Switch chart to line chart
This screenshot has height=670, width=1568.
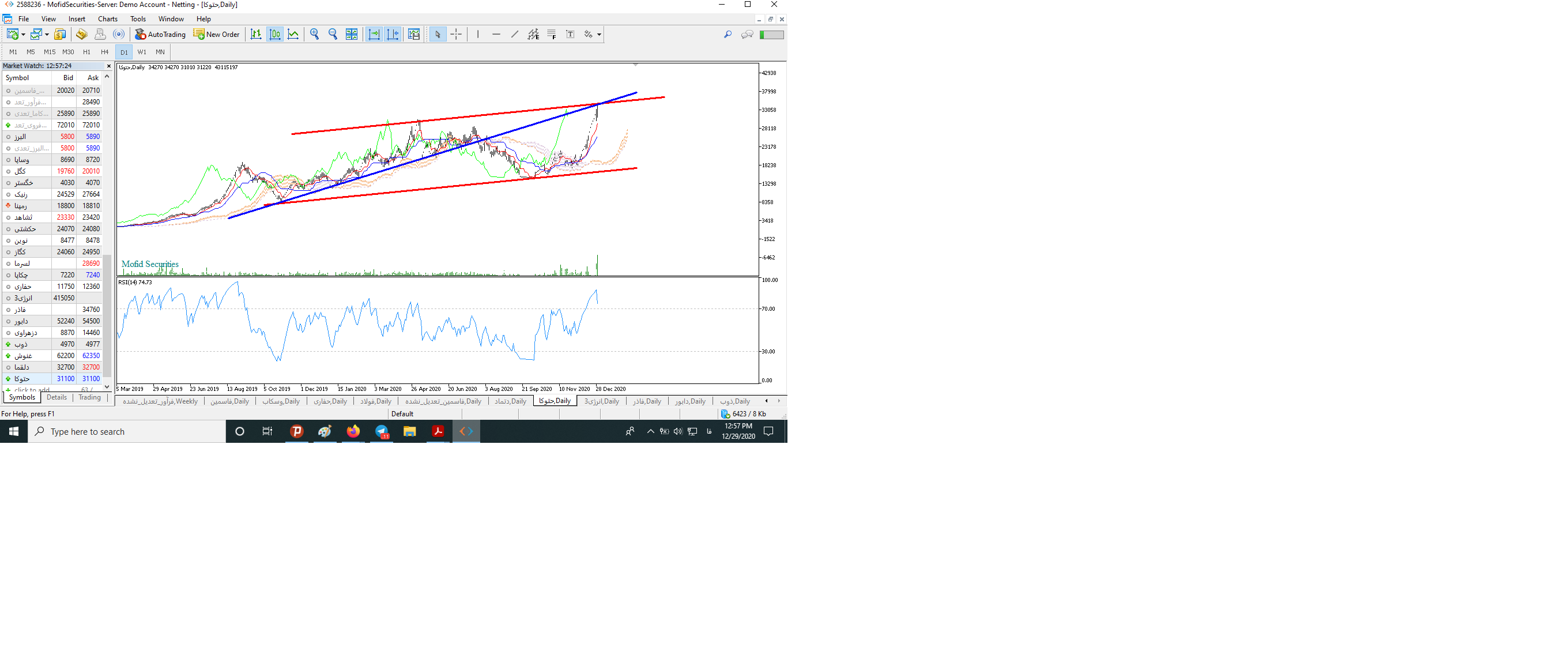point(293,34)
